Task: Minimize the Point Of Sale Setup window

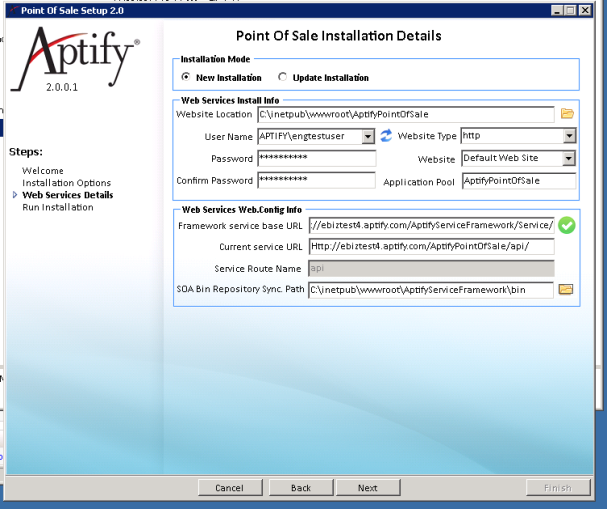Action: coord(557,10)
